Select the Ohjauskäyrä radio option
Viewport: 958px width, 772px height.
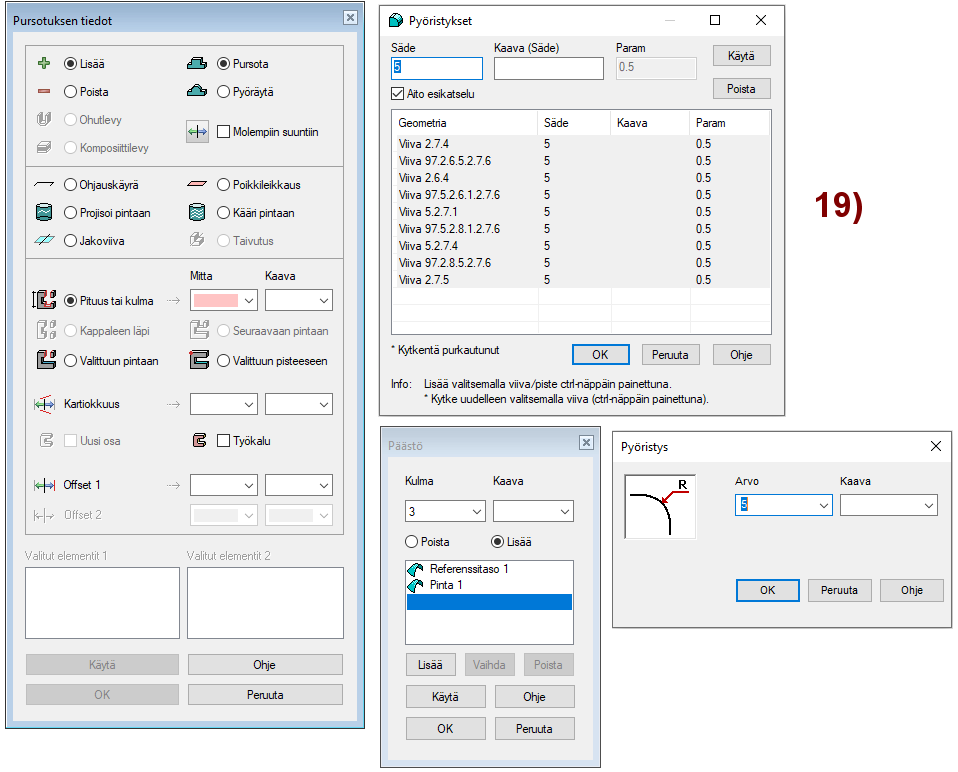click(70, 185)
